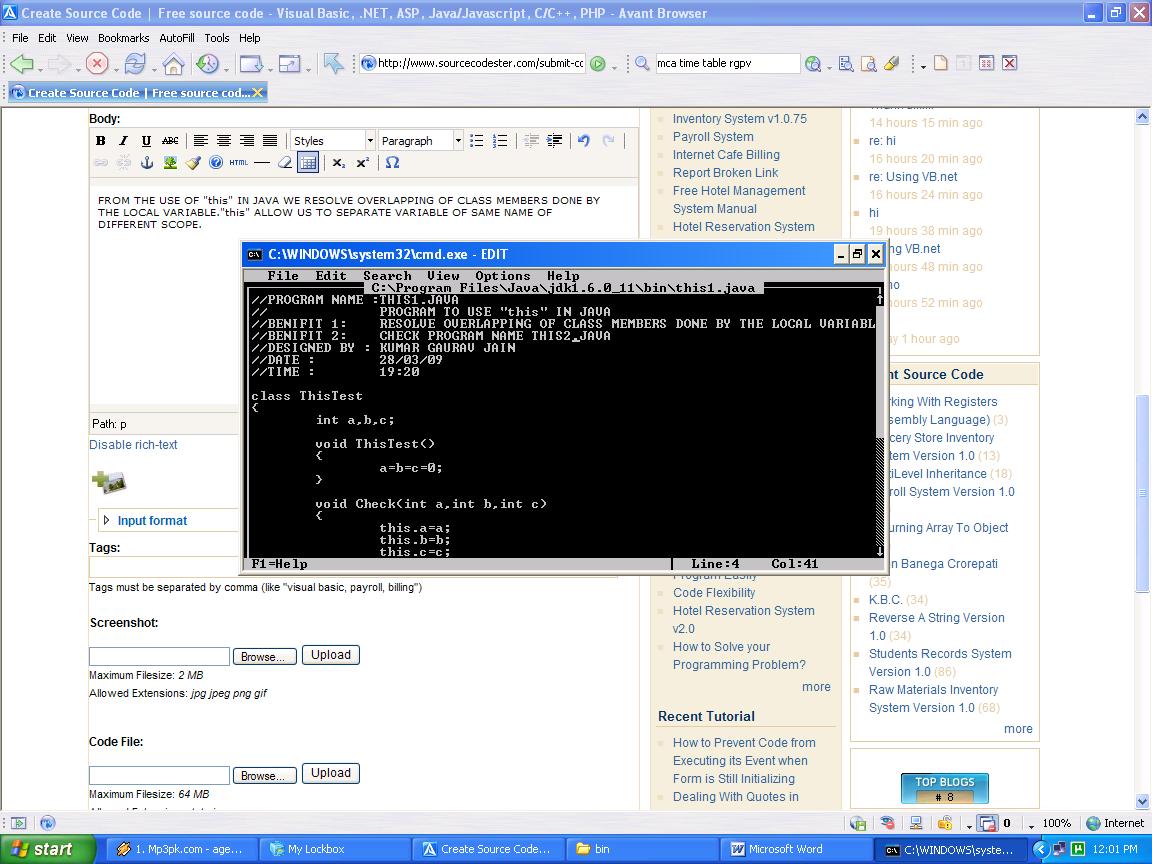Viewport: 1152px width, 864px height.
Task: Insert a special character with the Omega icon
Action: pyautogui.click(x=393, y=163)
